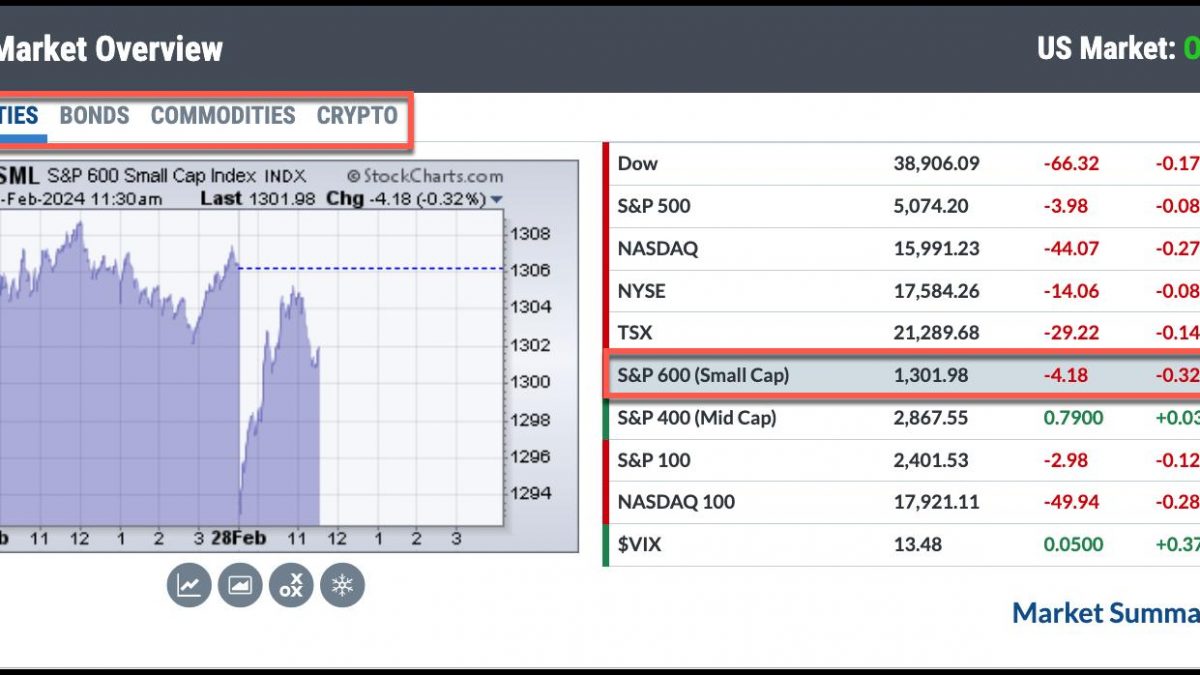
Task: Select the NASDAQ 100 index name
Action: tap(676, 502)
